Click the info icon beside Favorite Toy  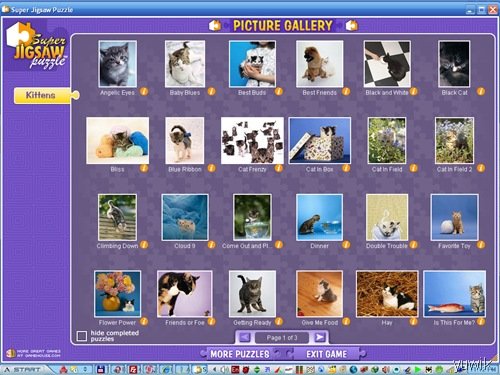coord(481,245)
